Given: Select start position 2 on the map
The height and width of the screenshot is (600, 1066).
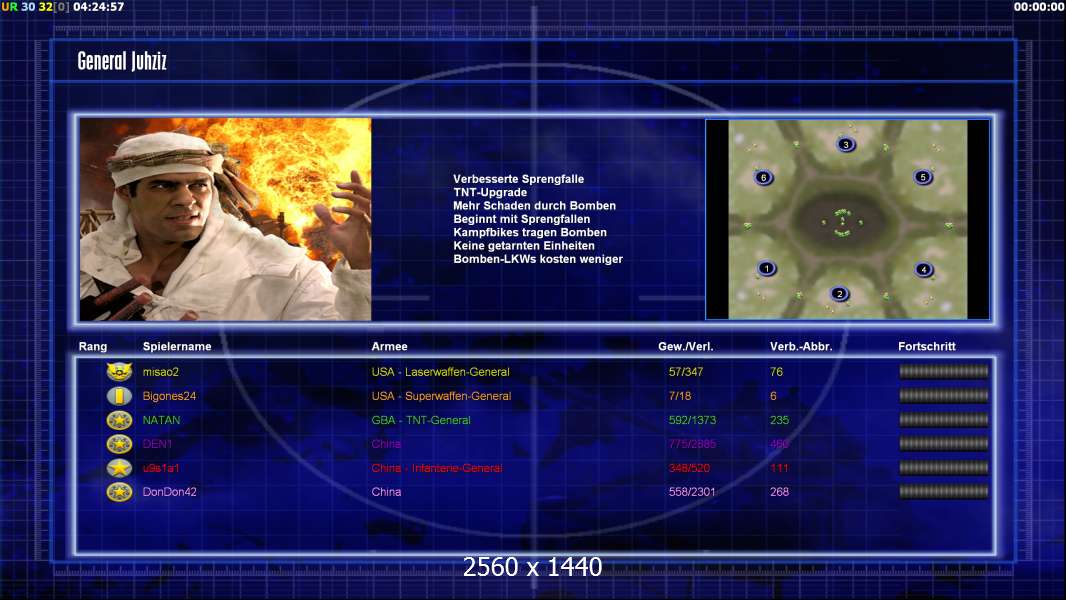Looking at the screenshot, I should click(x=840, y=294).
